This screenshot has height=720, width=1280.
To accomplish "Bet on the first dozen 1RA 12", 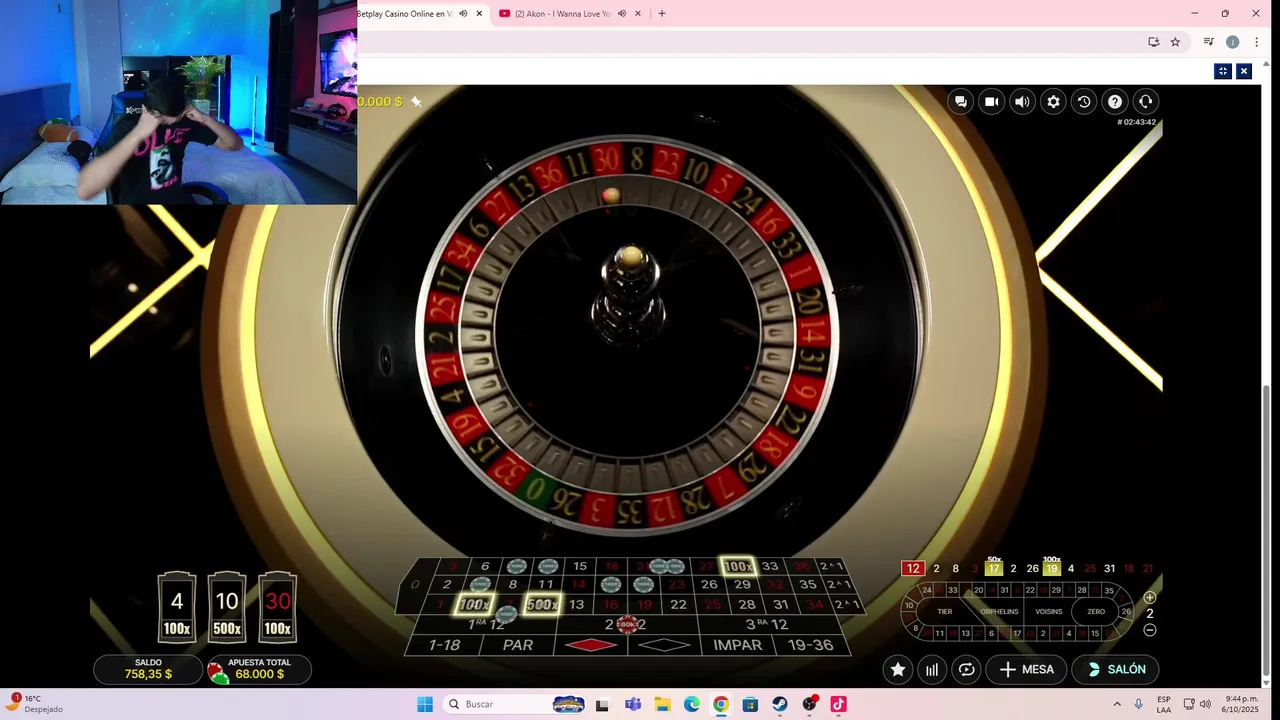I will pyautogui.click(x=487, y=624).
